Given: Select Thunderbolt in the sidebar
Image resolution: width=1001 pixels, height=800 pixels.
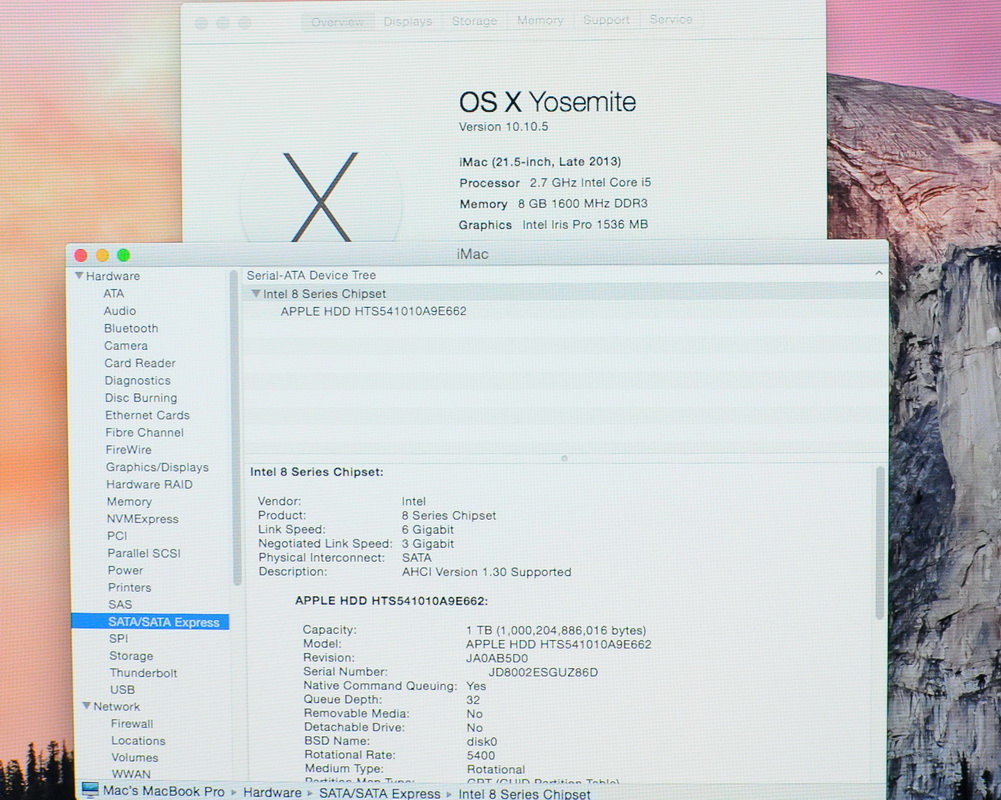Looking at the screenshot, I should click(143, 673).
